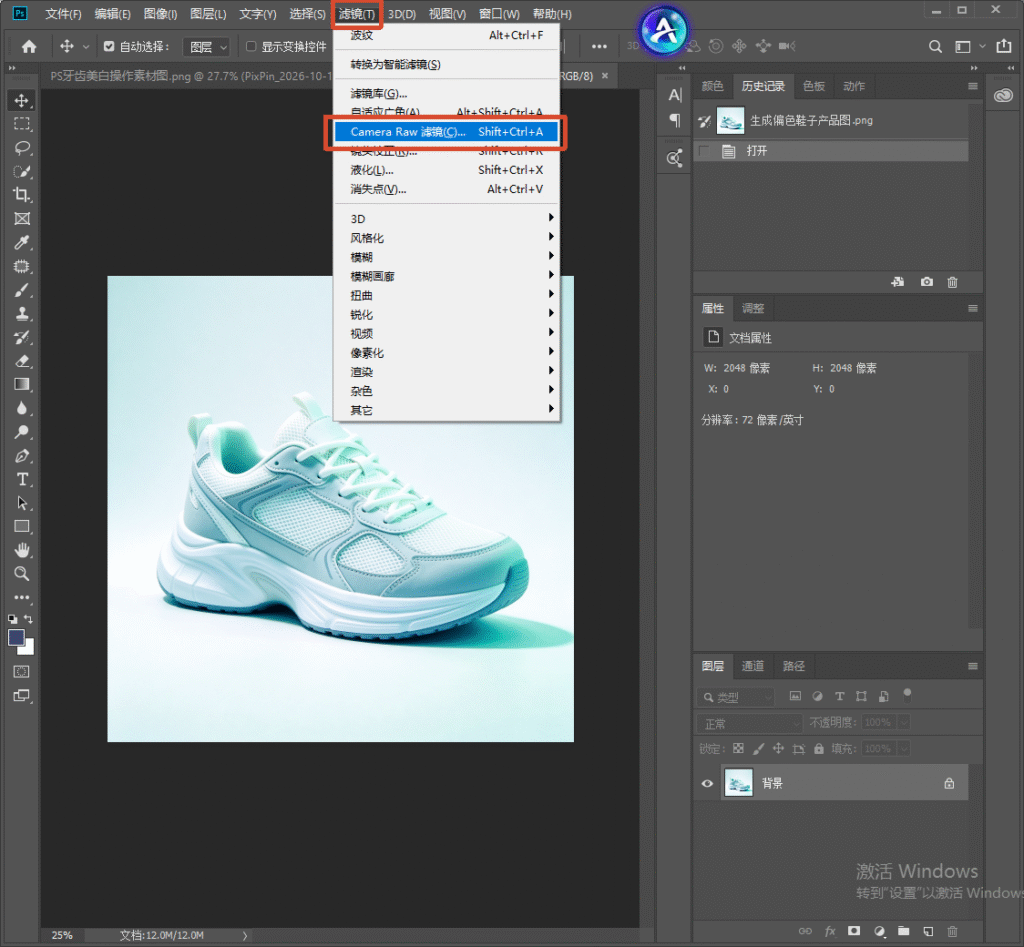Delete the current history state with trash icon

[x=952, y=282]
